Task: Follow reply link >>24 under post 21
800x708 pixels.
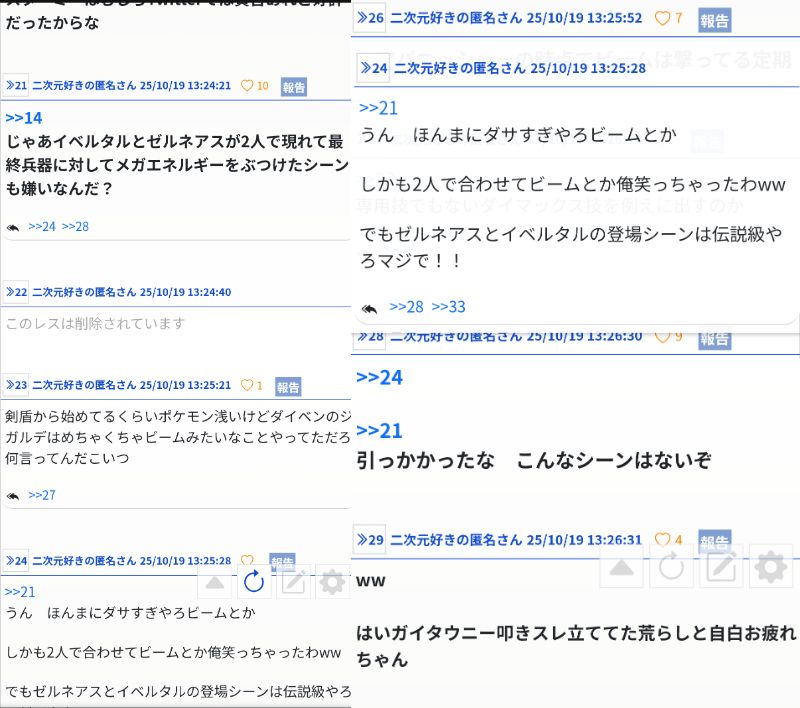Action: 42,226
